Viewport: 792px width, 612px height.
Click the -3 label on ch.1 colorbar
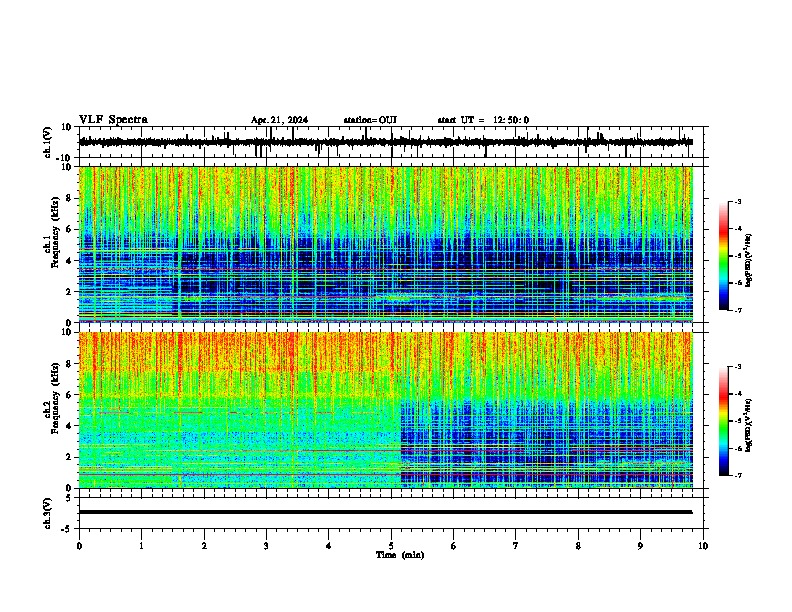pyautogui.click(x=737, y=201)
